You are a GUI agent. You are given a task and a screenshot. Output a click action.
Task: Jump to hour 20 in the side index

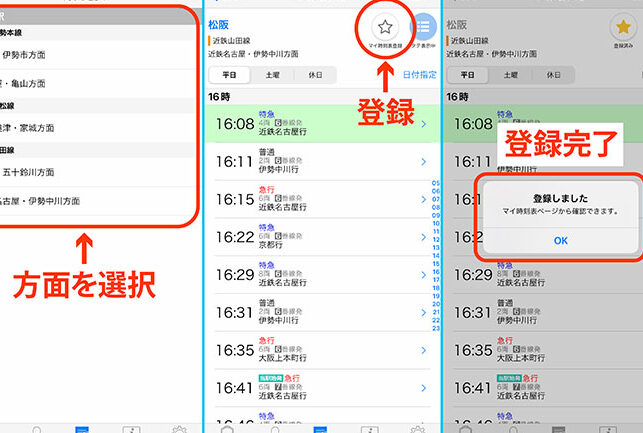tap(436, 304)
